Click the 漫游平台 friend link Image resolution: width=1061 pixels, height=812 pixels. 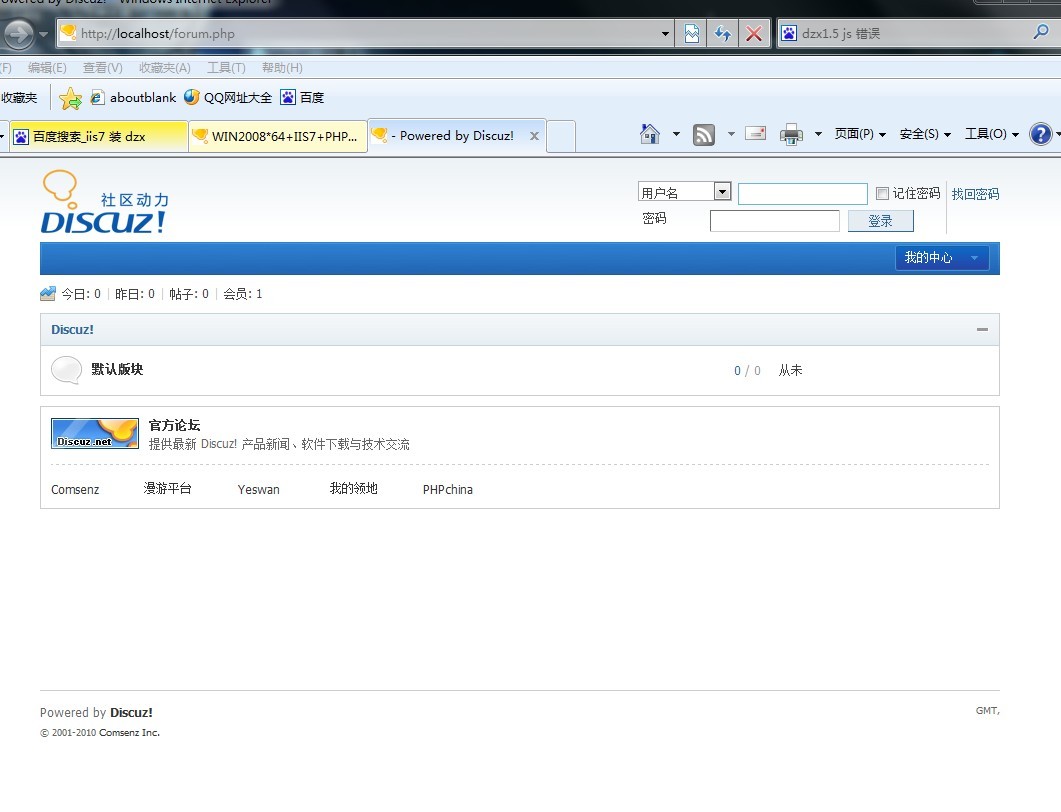(x=167, y=489)
